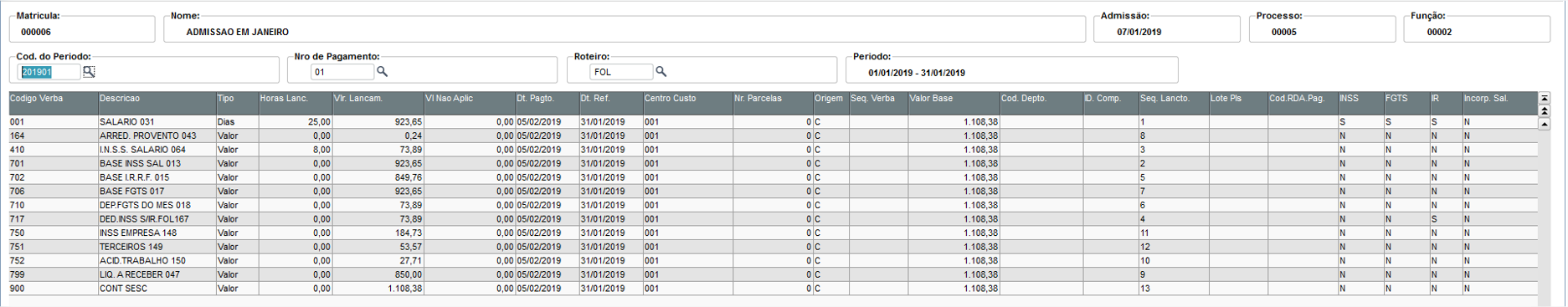Click the Nro de Pagamento search magnifier
This screenshot has height=307, width=1568.
click(382, 72)
